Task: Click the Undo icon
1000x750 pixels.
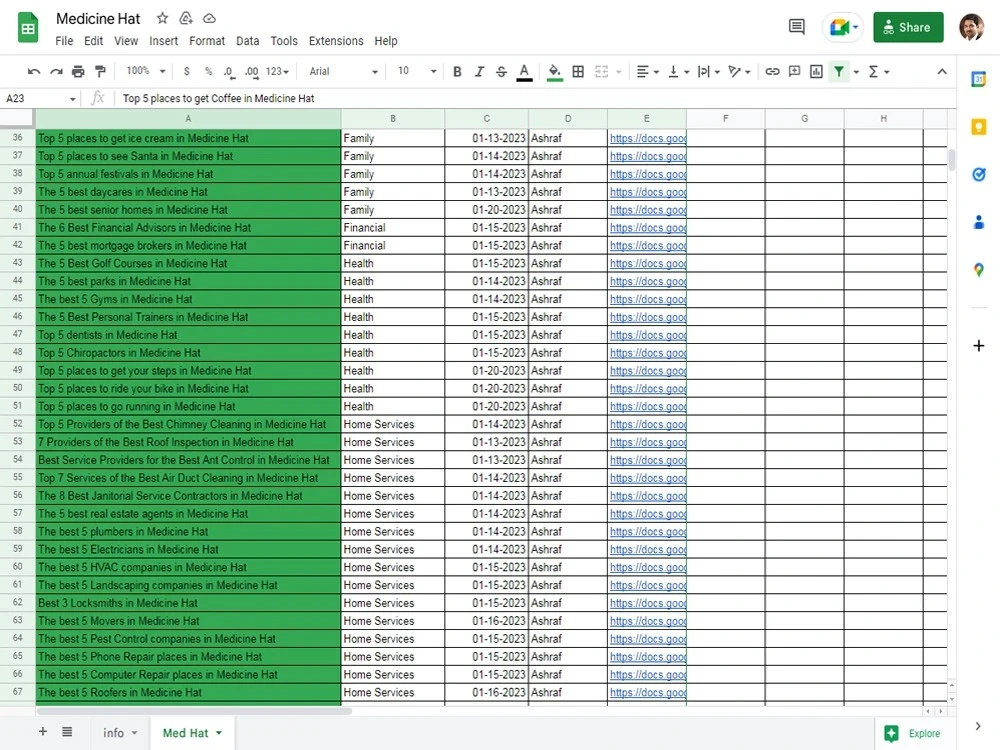Action: [34, 71]
